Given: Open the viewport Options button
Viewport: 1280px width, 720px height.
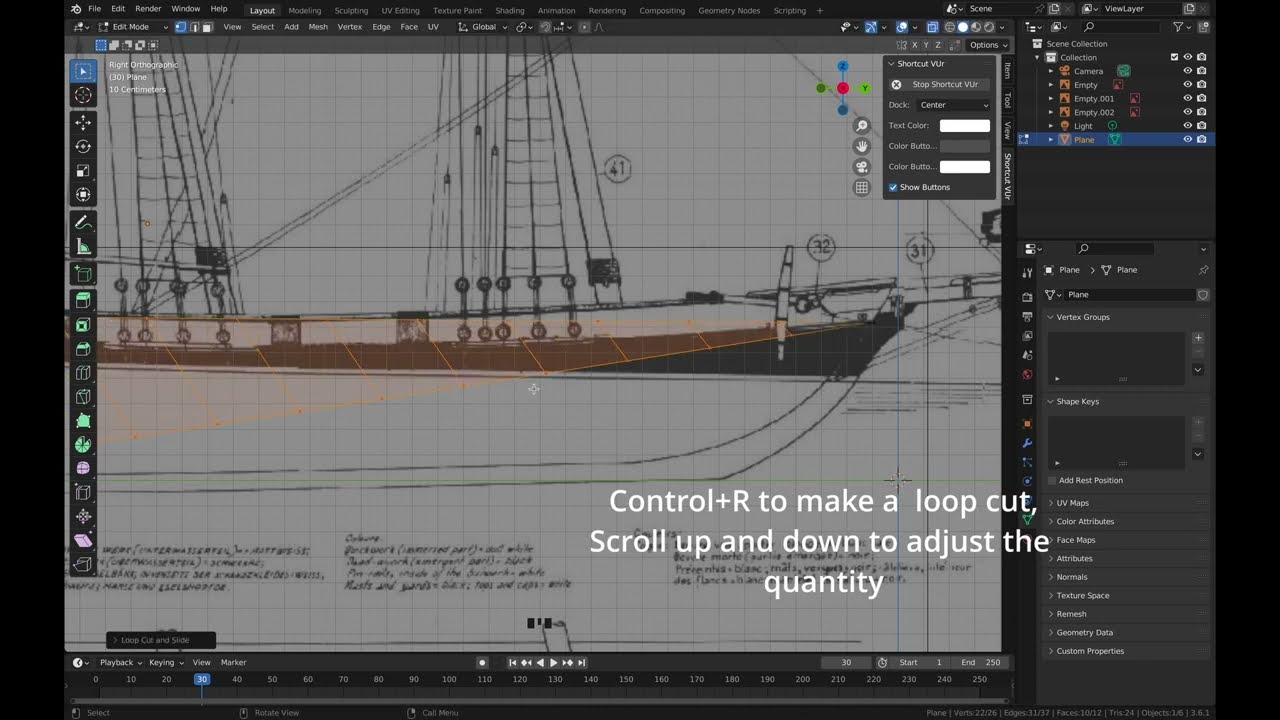Looking at the screenshot, I should point(988,45).
